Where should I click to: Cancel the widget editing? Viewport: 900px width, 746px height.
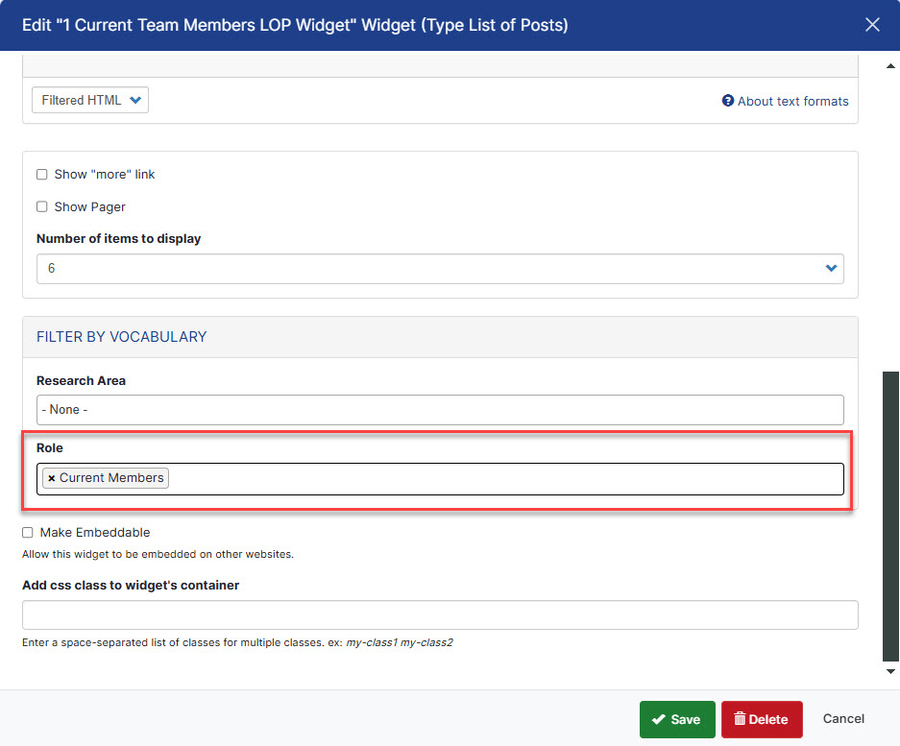tap(843, 718)
